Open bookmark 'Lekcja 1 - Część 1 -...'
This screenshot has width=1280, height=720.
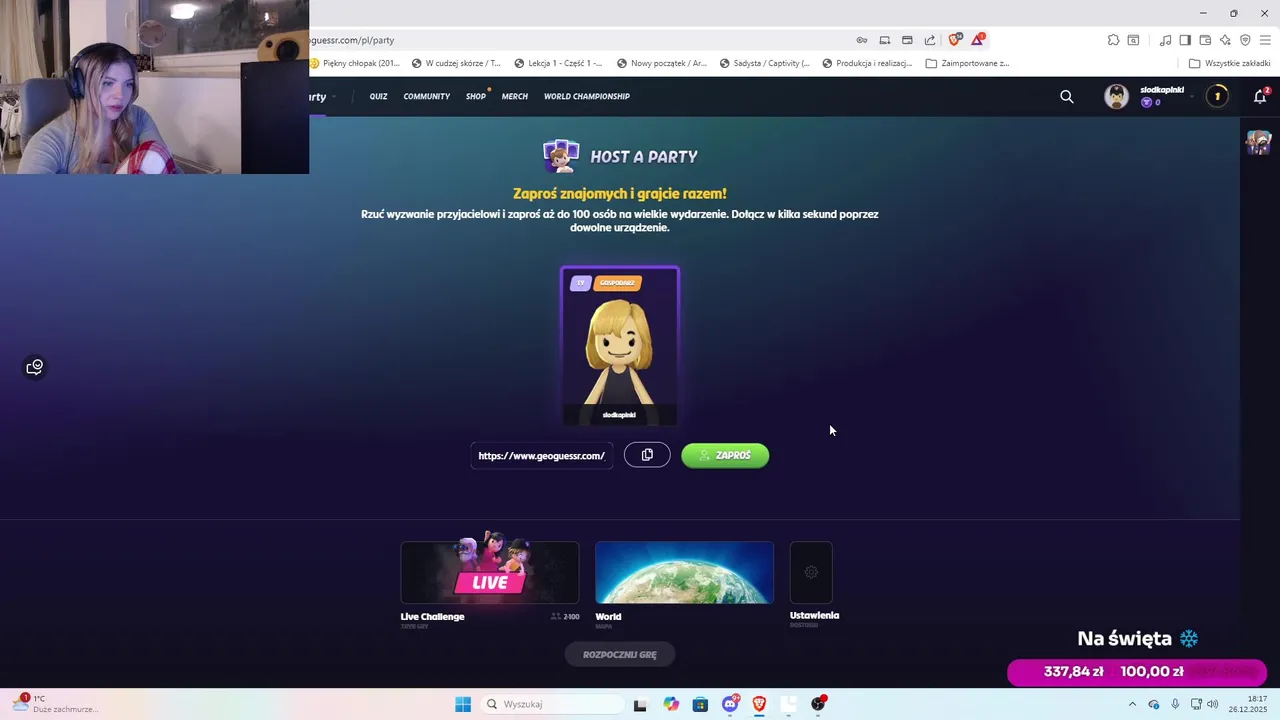click(558, 63)
